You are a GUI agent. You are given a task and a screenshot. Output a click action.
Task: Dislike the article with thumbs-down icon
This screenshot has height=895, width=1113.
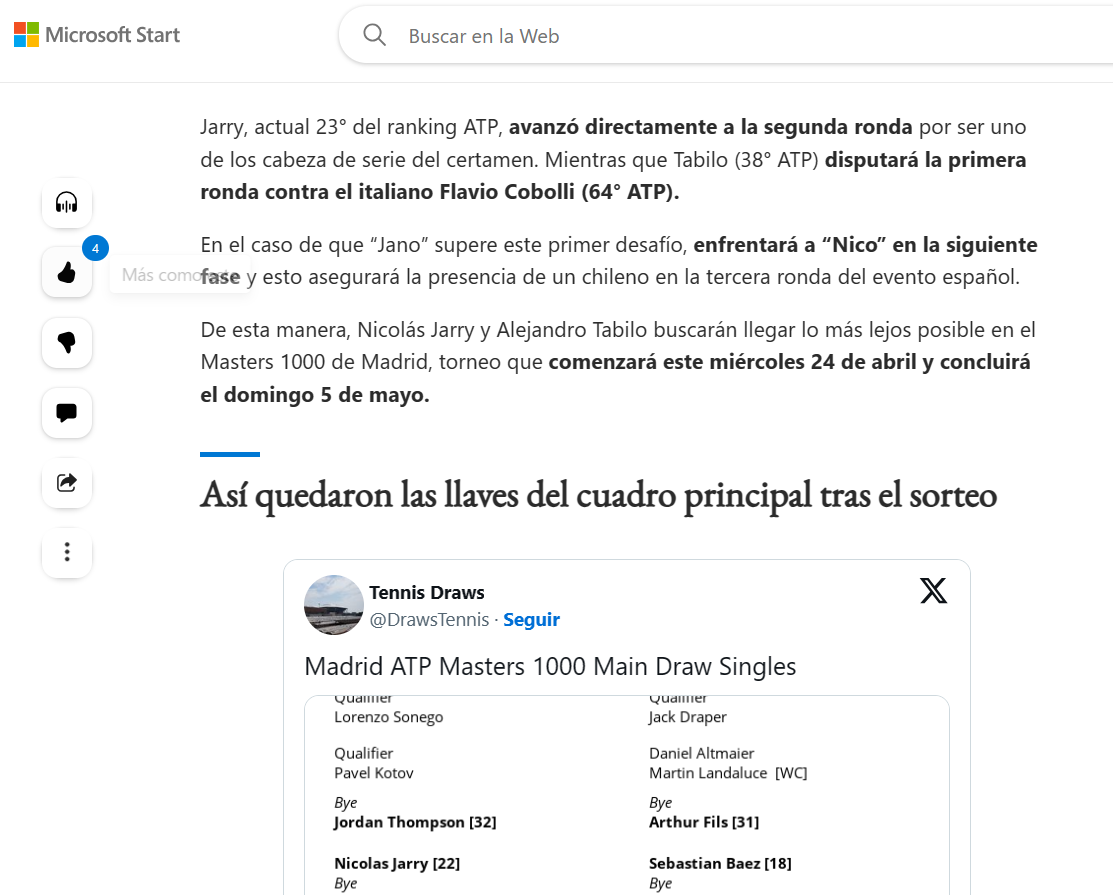(x=67, y=343)
